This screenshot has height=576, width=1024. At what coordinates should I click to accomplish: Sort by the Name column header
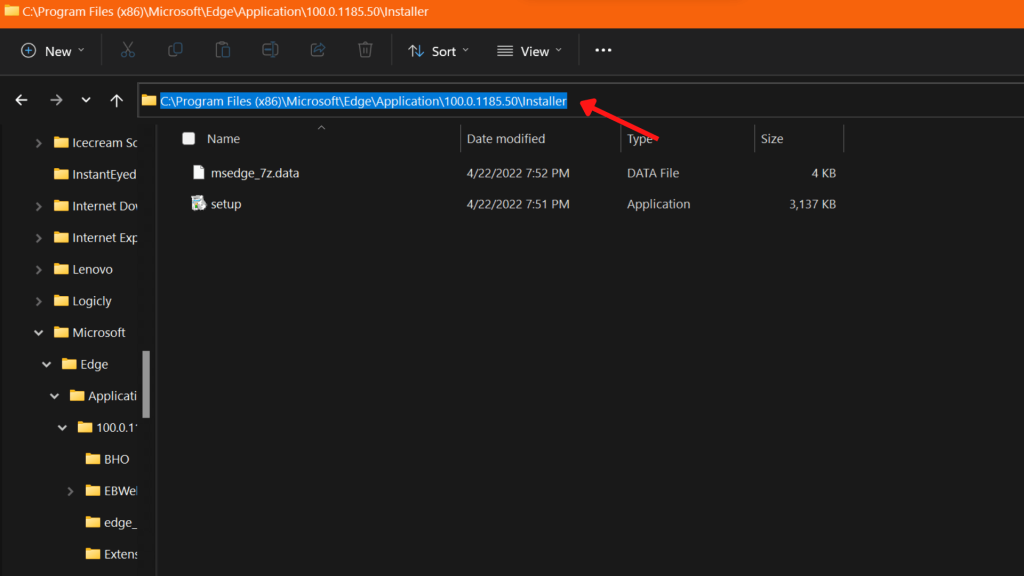pyautogui.click(x=223, y=138)
